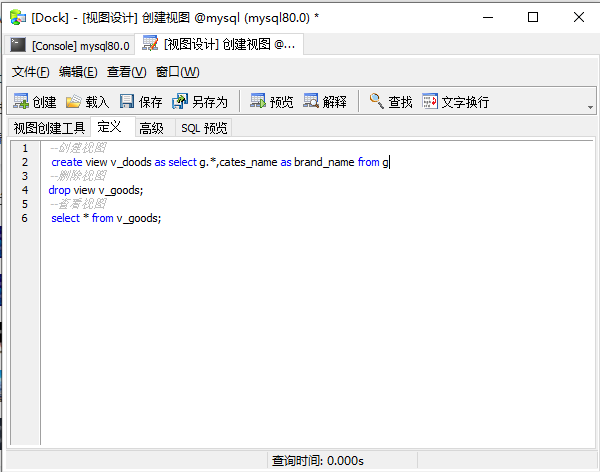Click the 查询时间: 0.000s status text
This screenshot has height=472, width=600.
click(318, 461)
